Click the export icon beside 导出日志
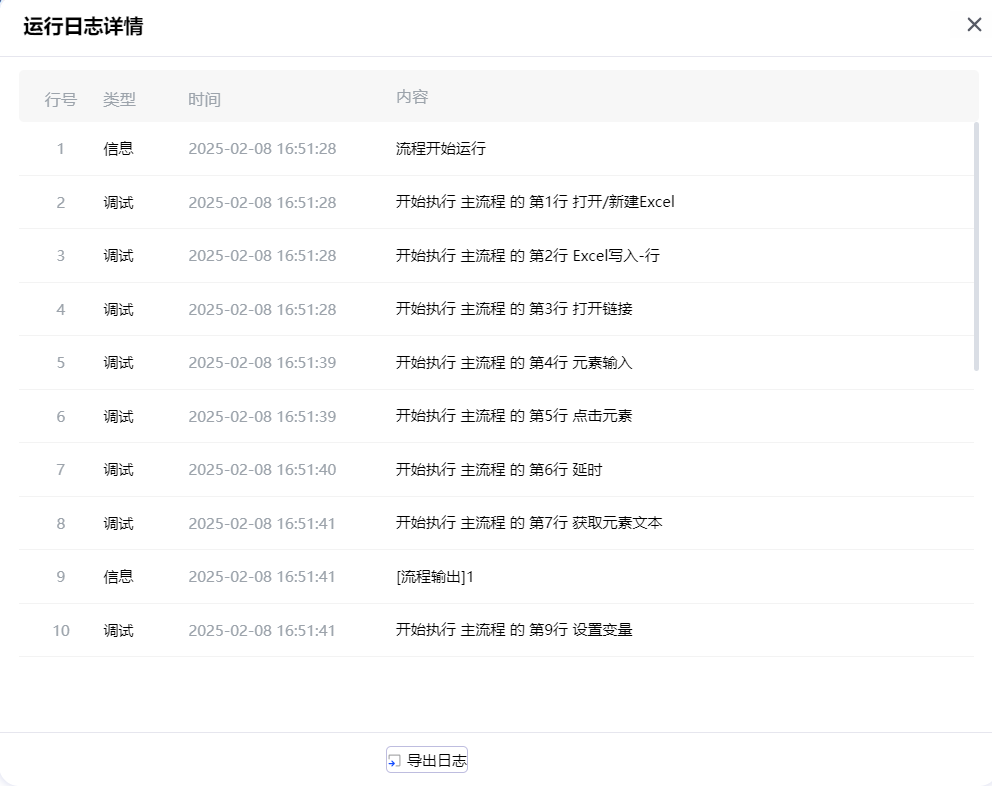This screenshot has height=786, width=992. tap(394, 762)
